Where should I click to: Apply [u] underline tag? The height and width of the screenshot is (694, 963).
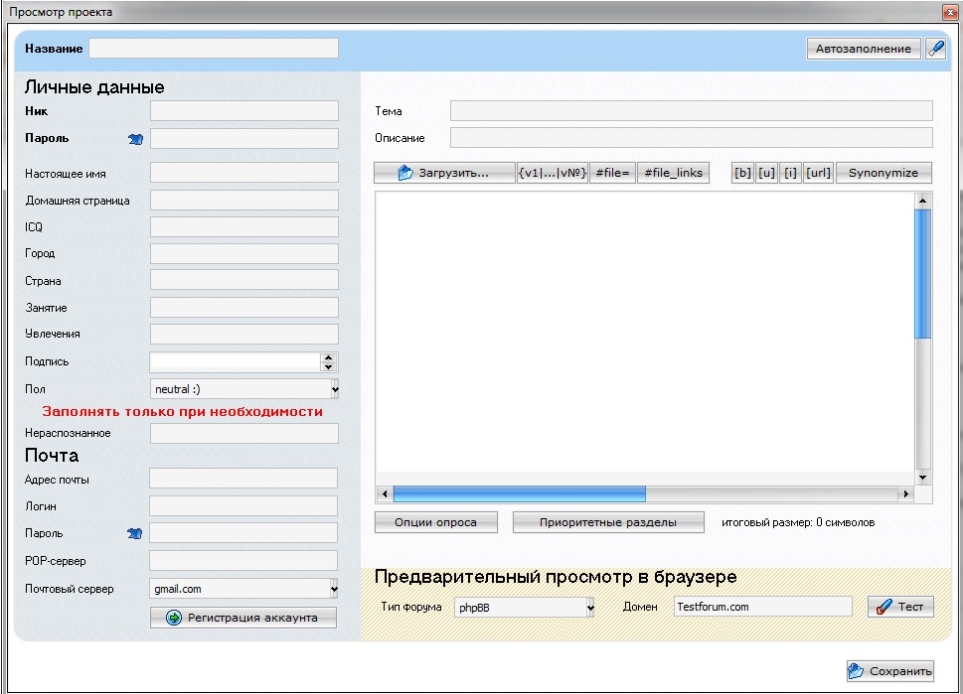tap(766, 173)
